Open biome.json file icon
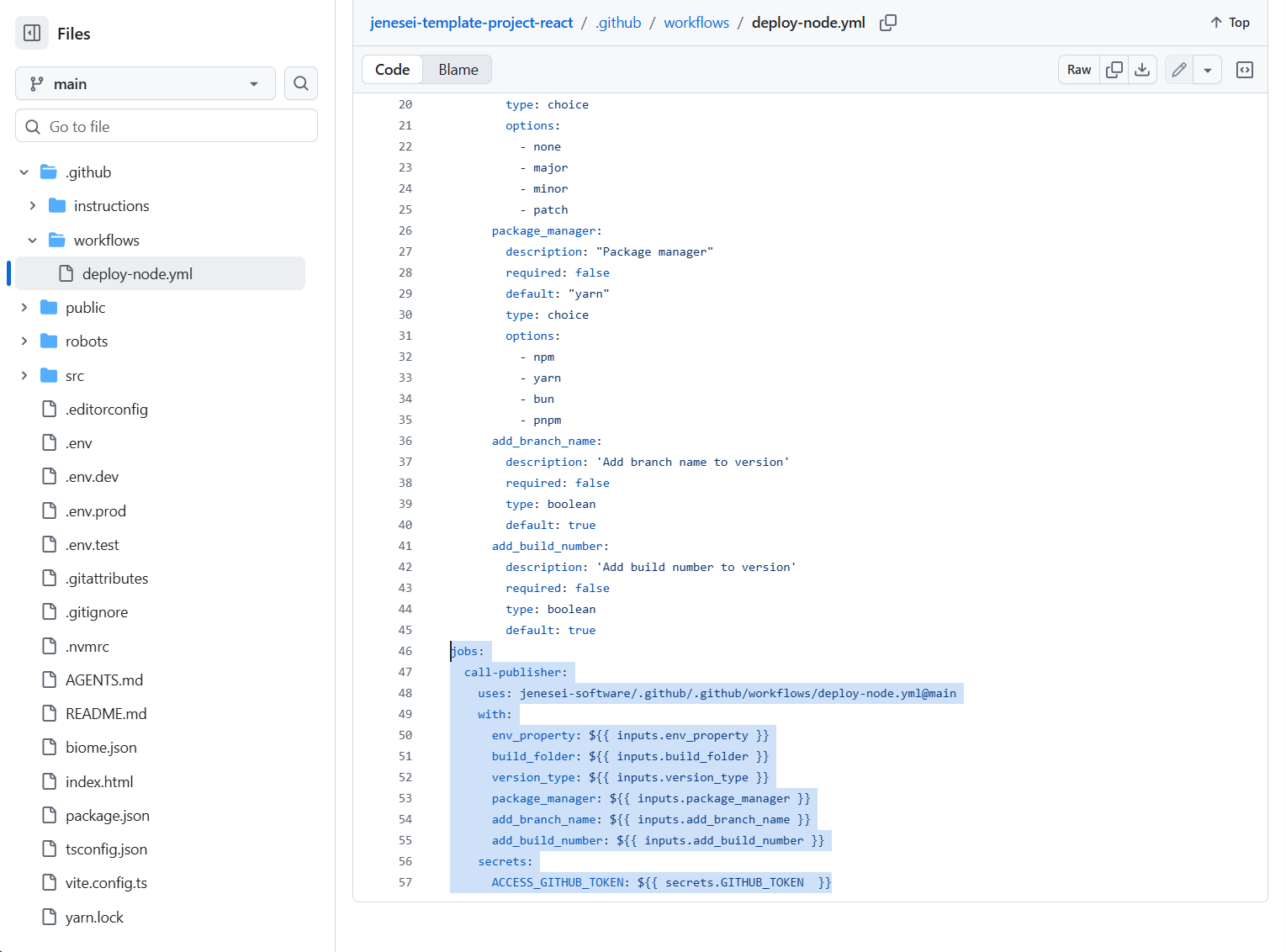Viewport: 1286px width, 952px height. click(x=50, y=748)
